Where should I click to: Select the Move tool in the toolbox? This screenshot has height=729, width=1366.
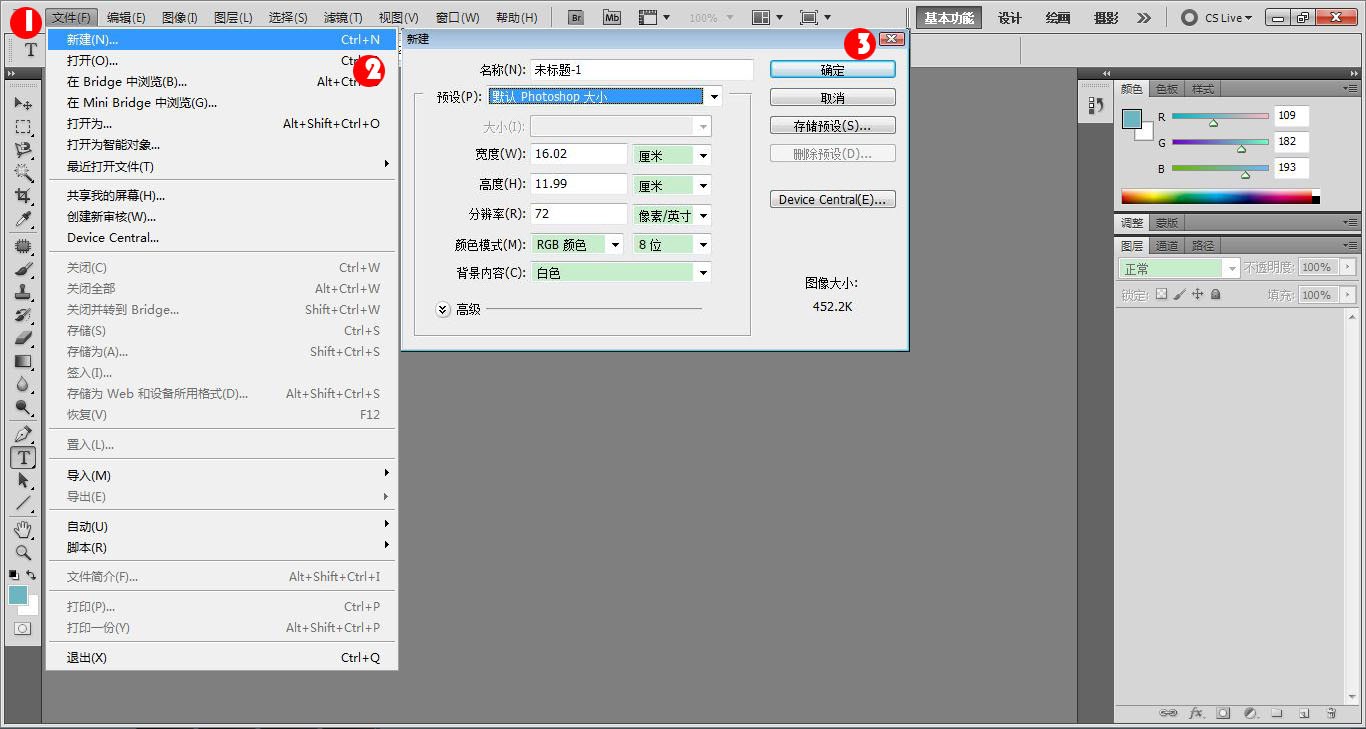(23, 104)
